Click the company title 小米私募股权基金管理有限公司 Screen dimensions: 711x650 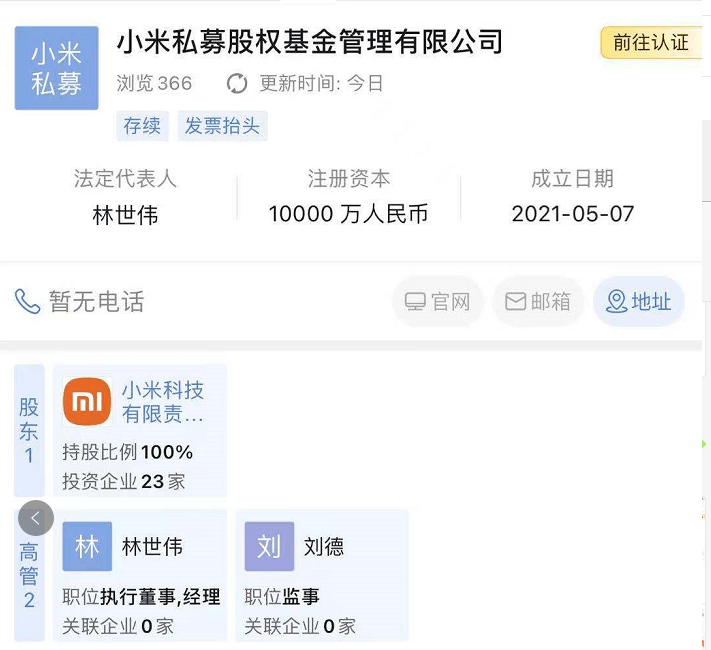point(310,42)
